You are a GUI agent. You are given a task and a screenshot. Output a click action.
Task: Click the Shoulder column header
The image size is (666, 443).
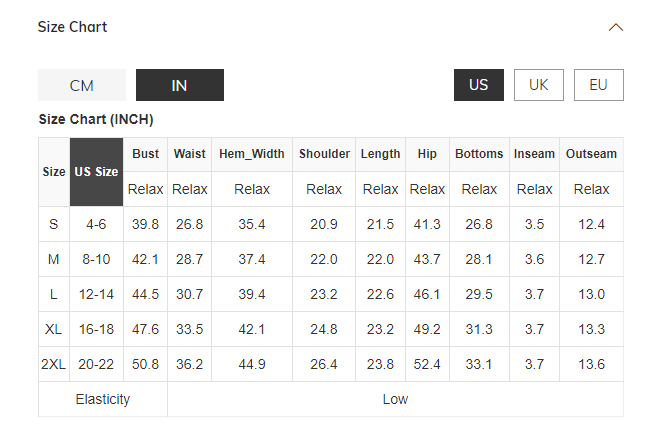coord(324,154)
